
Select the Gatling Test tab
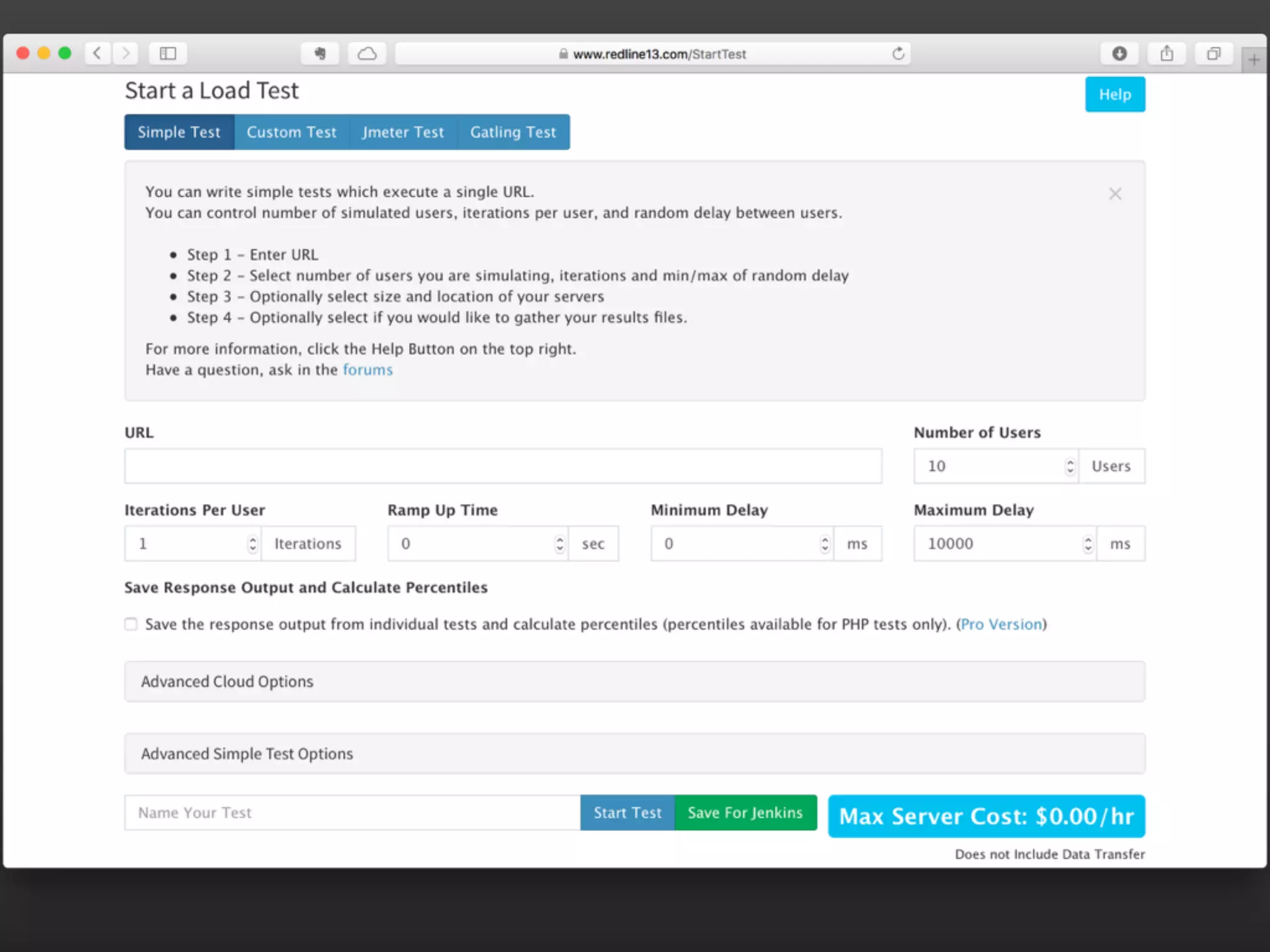[x=513, y=132]
